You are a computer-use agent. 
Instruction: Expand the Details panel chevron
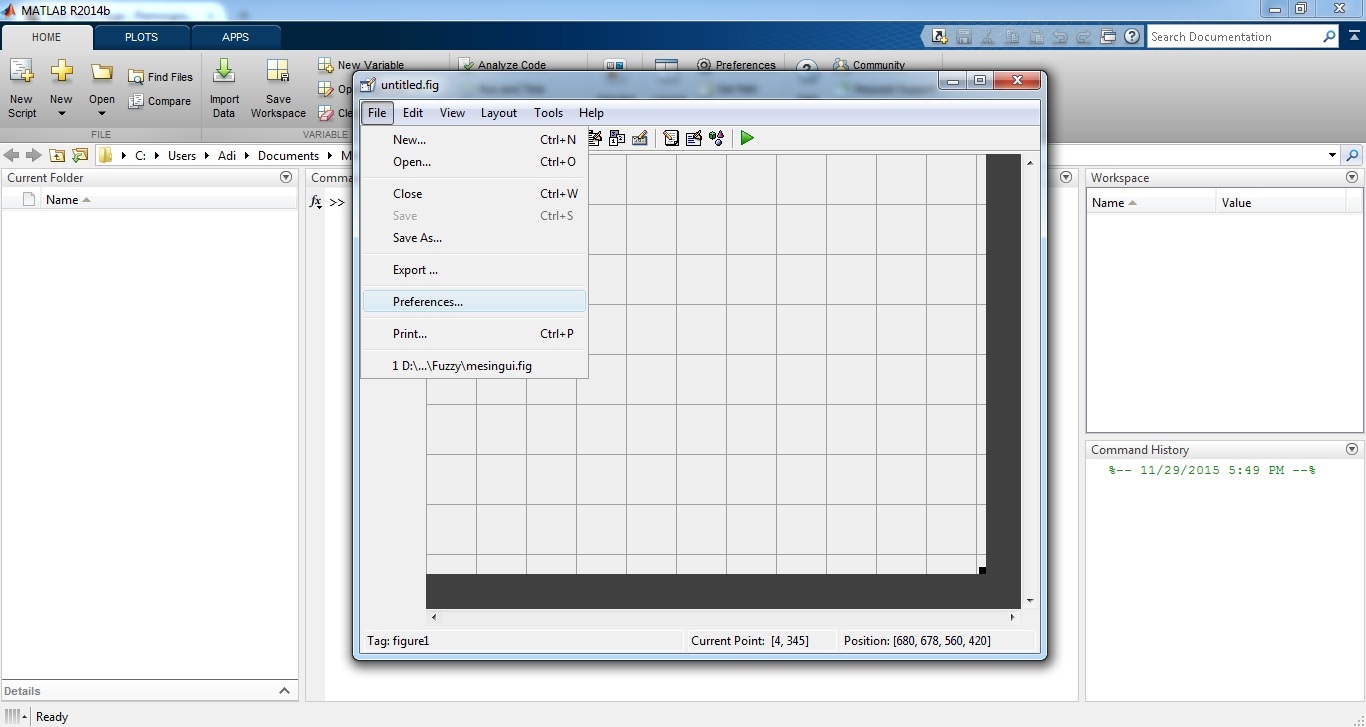284,691
